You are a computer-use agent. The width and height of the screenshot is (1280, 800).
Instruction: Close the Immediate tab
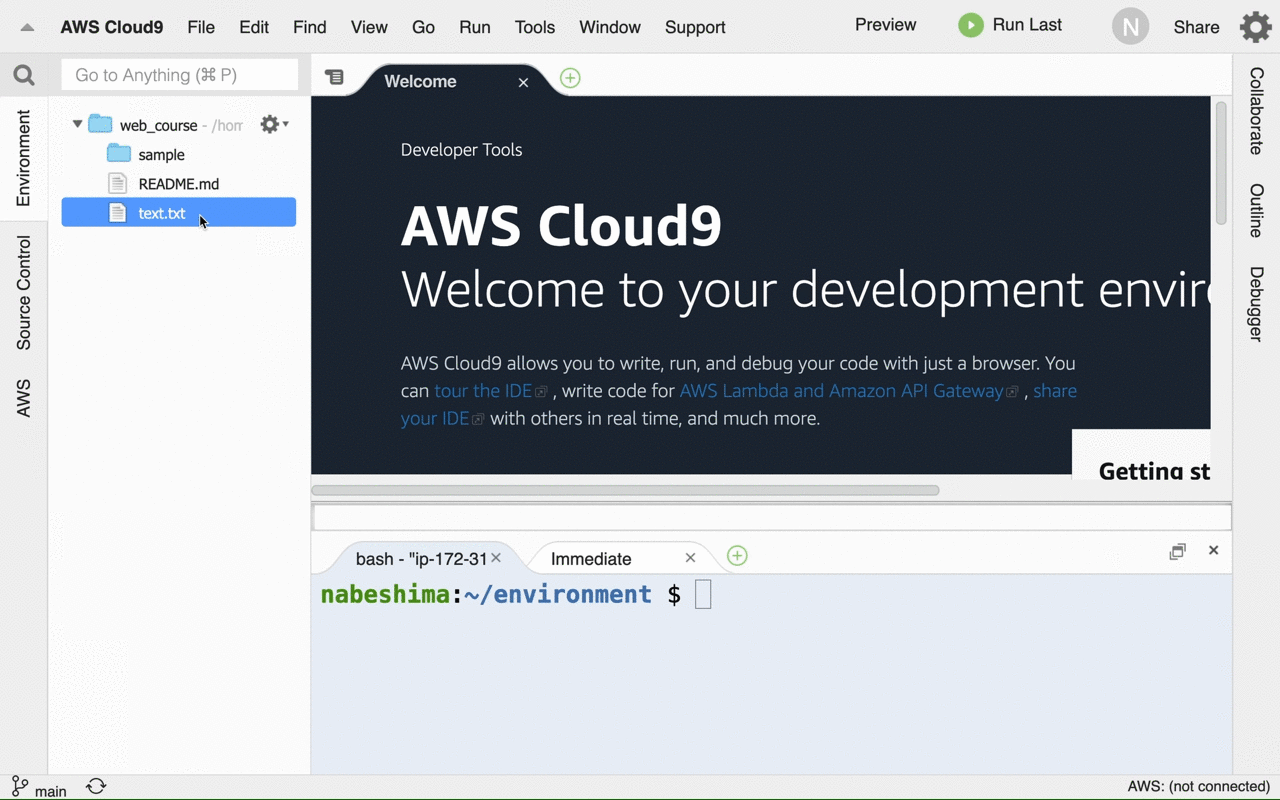[x=690, y=558]
